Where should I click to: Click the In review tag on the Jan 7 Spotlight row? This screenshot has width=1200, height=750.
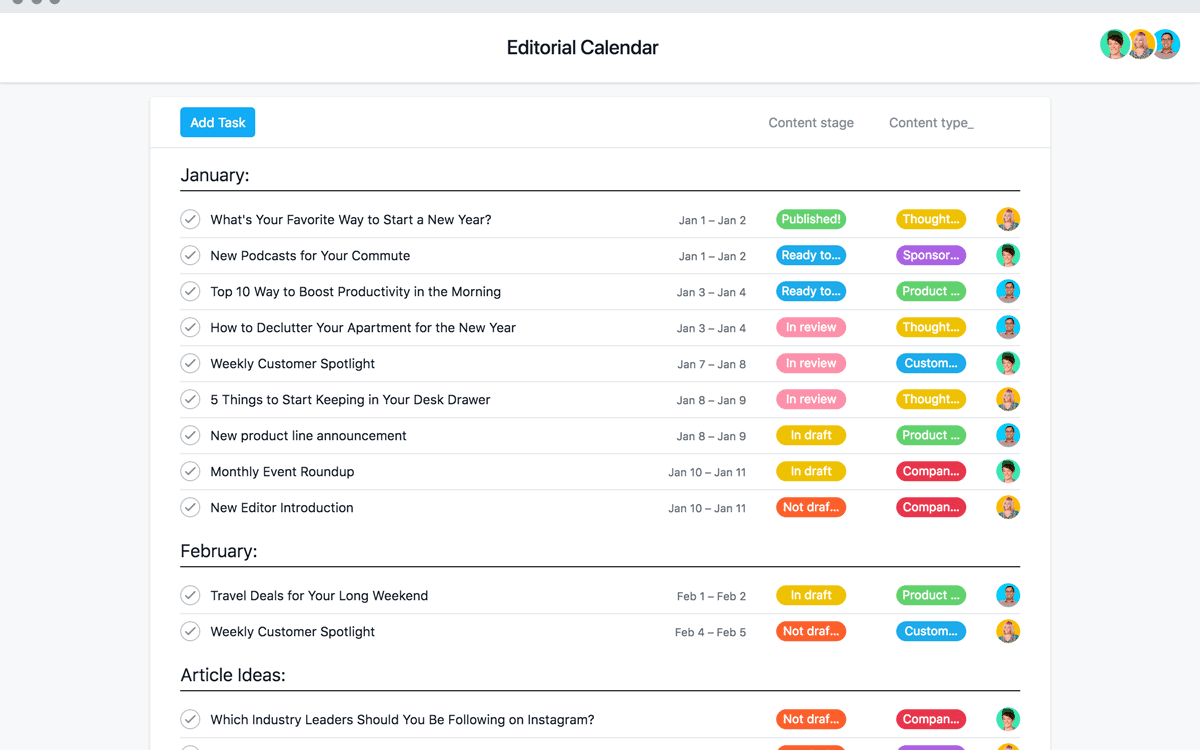pyautogui.click(x=811, y=363)
